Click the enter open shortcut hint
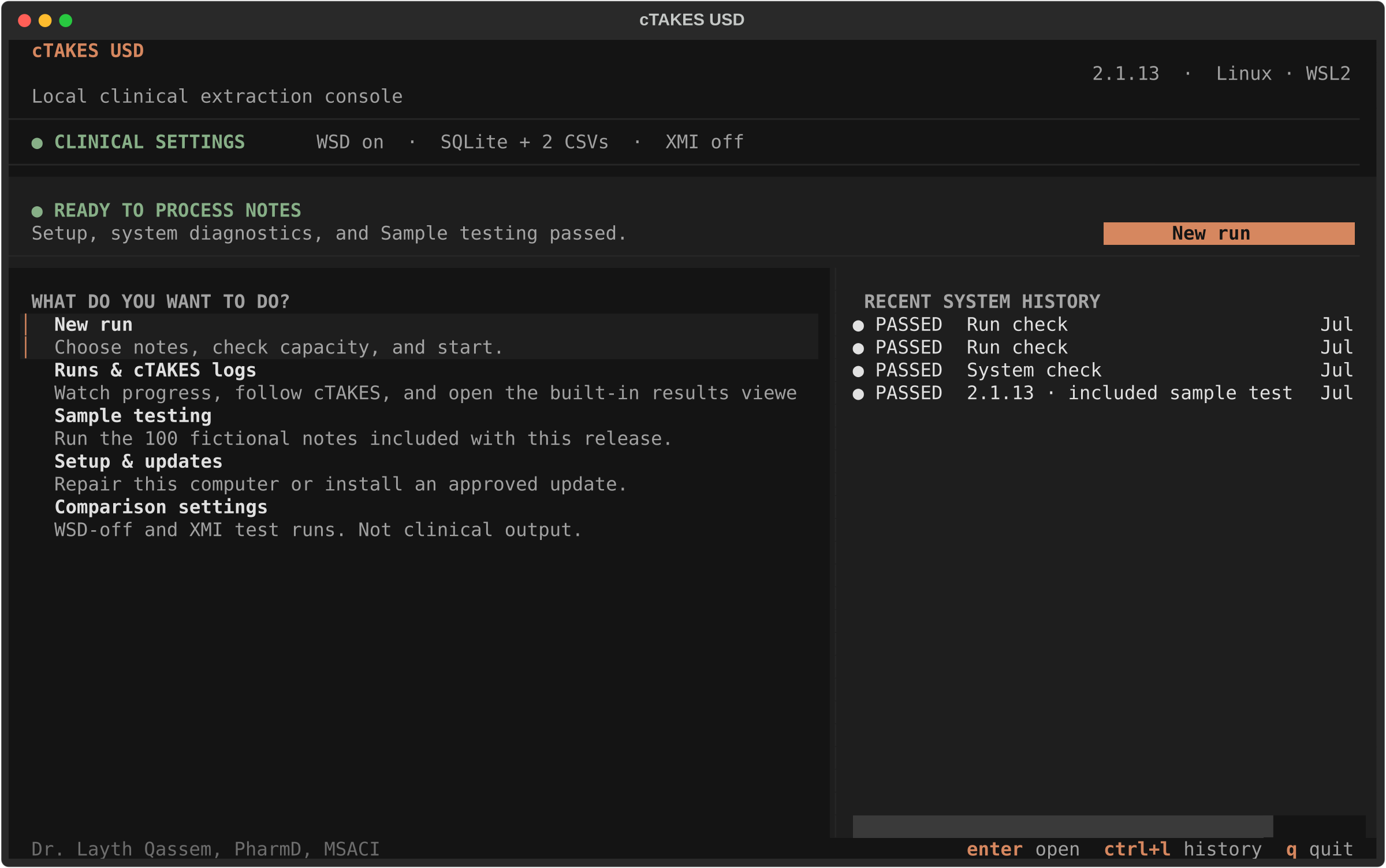 (x=1023, y=849)
